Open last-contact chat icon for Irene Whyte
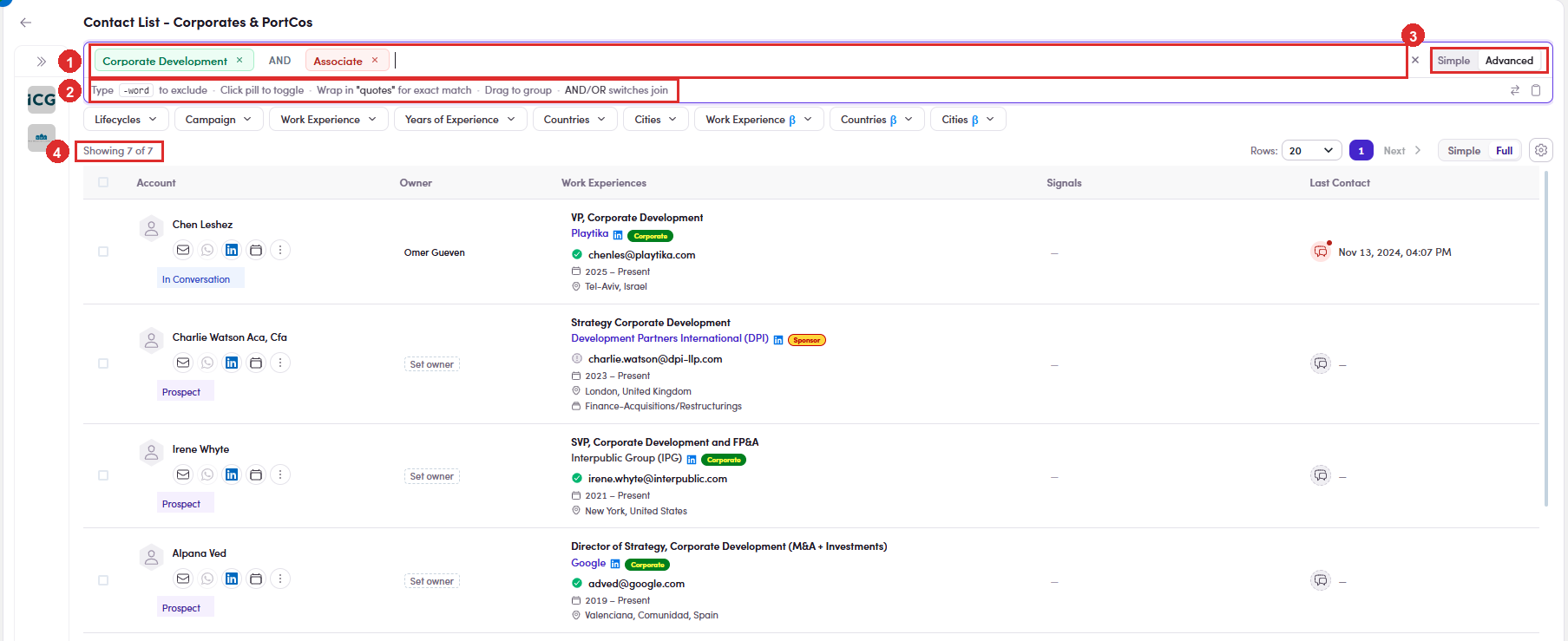 pyautogui.click(x=1321, y=475)
